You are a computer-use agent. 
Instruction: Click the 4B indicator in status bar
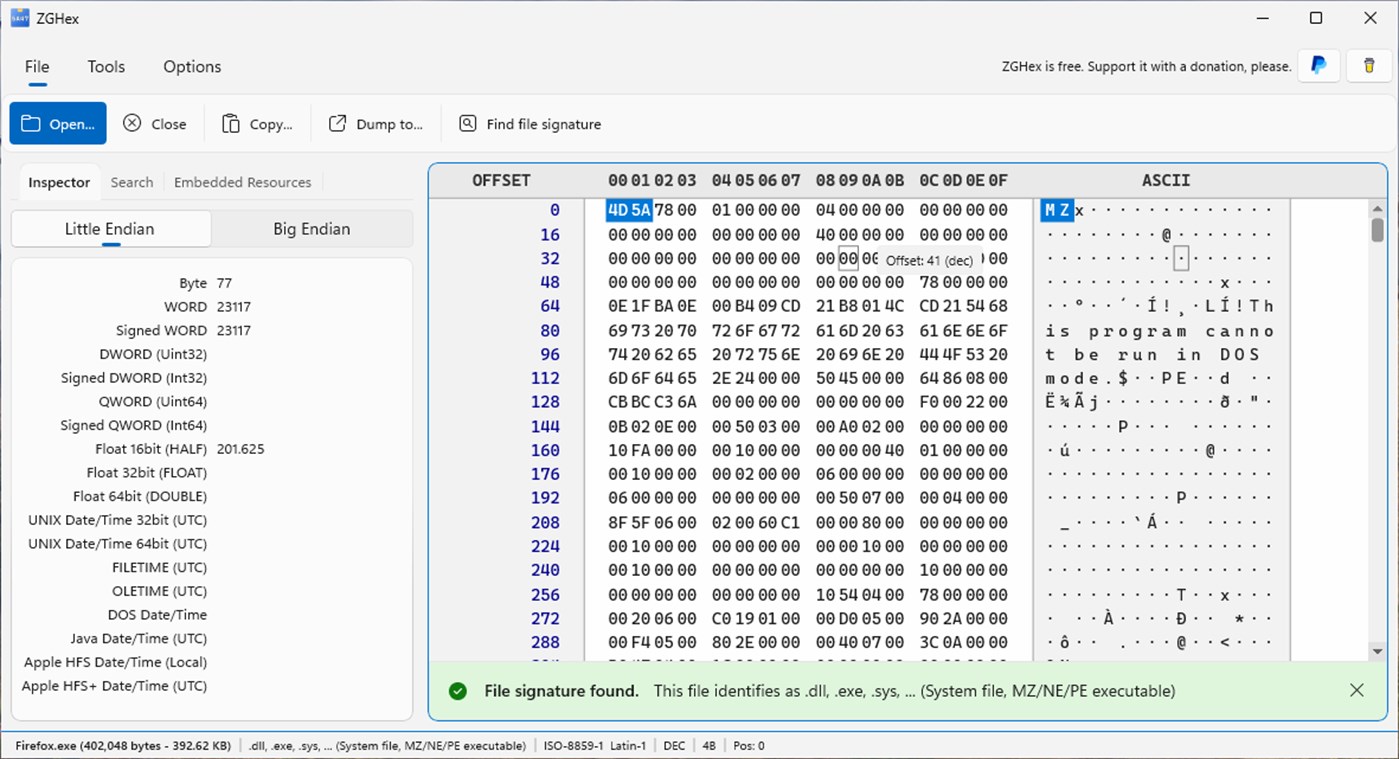click(x=708, y=745)
